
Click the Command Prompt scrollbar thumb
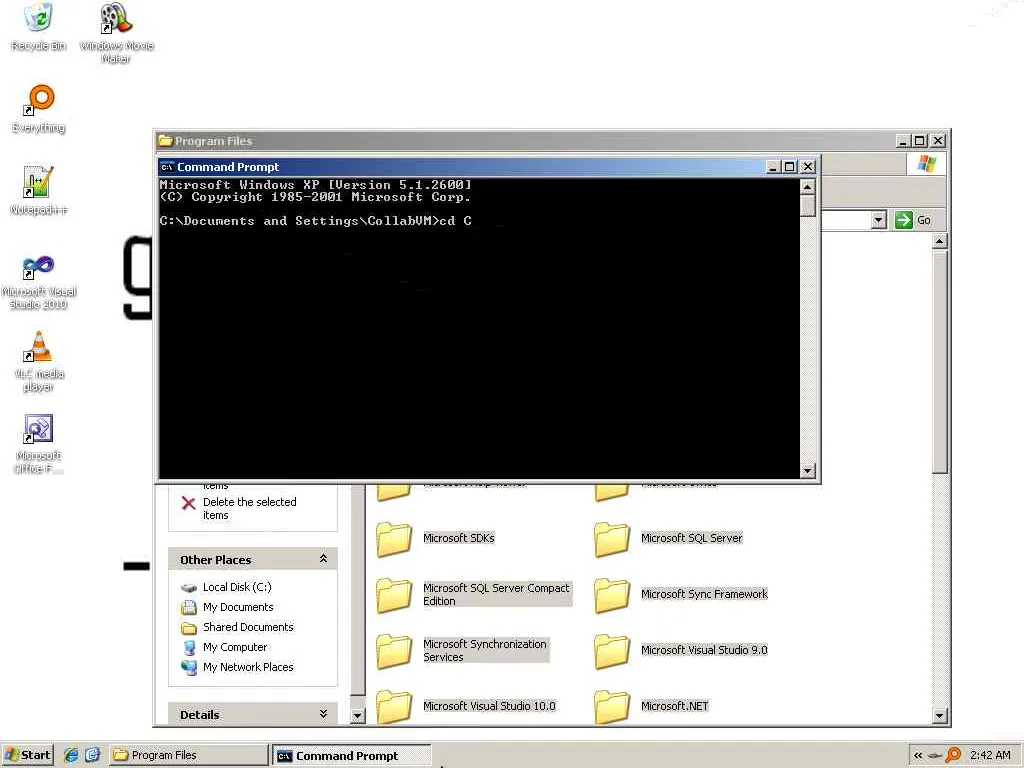coord(808,206)
